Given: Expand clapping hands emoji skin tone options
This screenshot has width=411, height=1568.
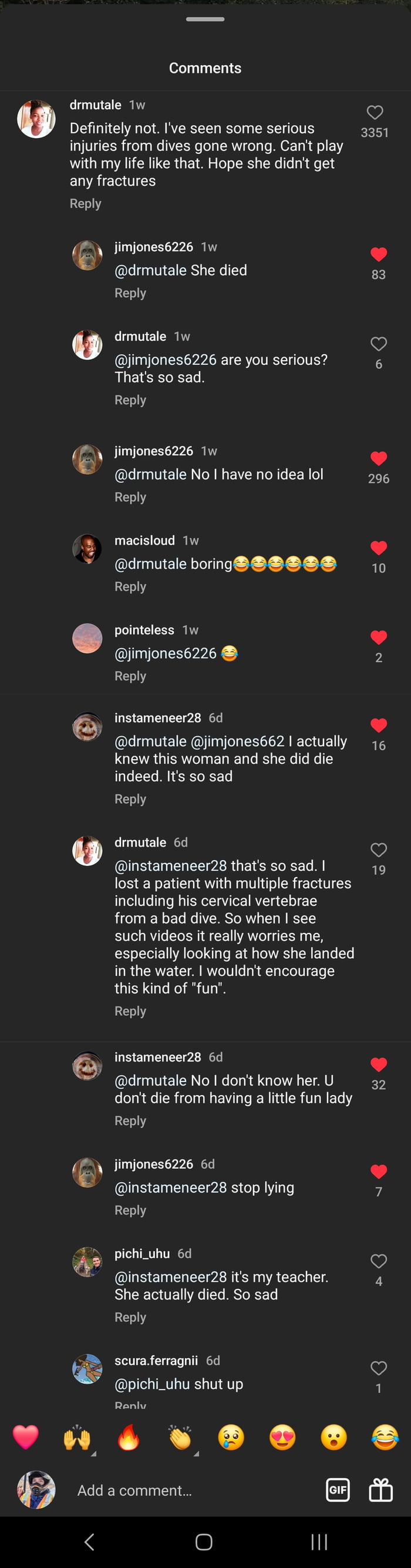Looking at the screenshot, I should click(196, 1453).
